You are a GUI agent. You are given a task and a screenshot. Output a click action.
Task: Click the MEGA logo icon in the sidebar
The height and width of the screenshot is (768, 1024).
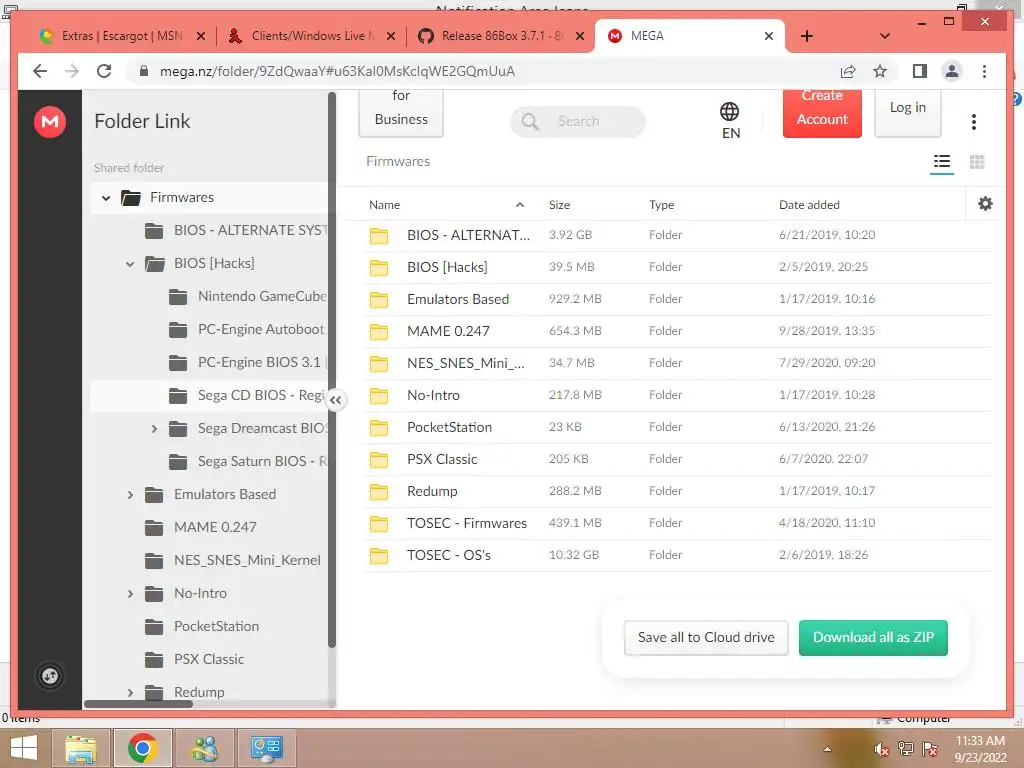(x=50, y=121)
